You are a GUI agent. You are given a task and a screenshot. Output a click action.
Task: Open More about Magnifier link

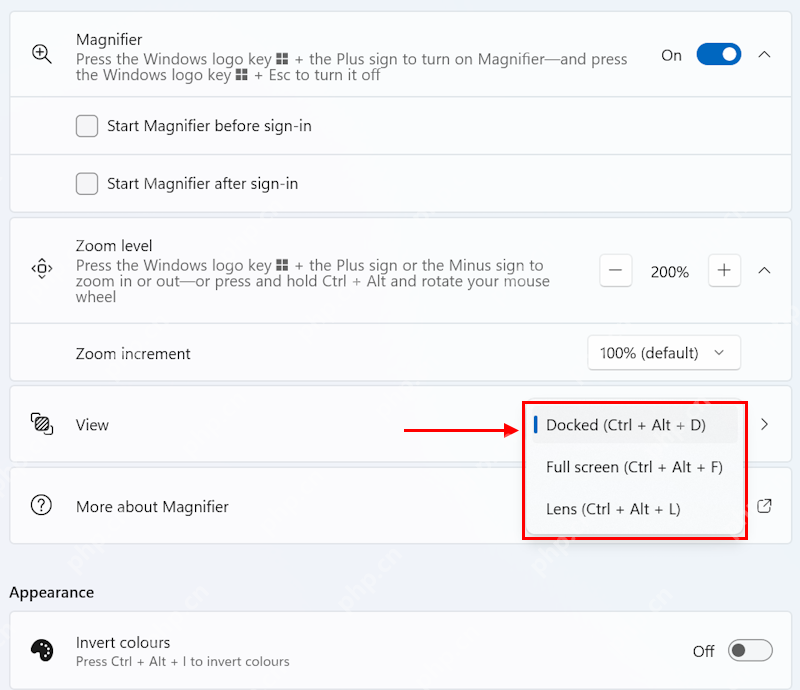152,507
